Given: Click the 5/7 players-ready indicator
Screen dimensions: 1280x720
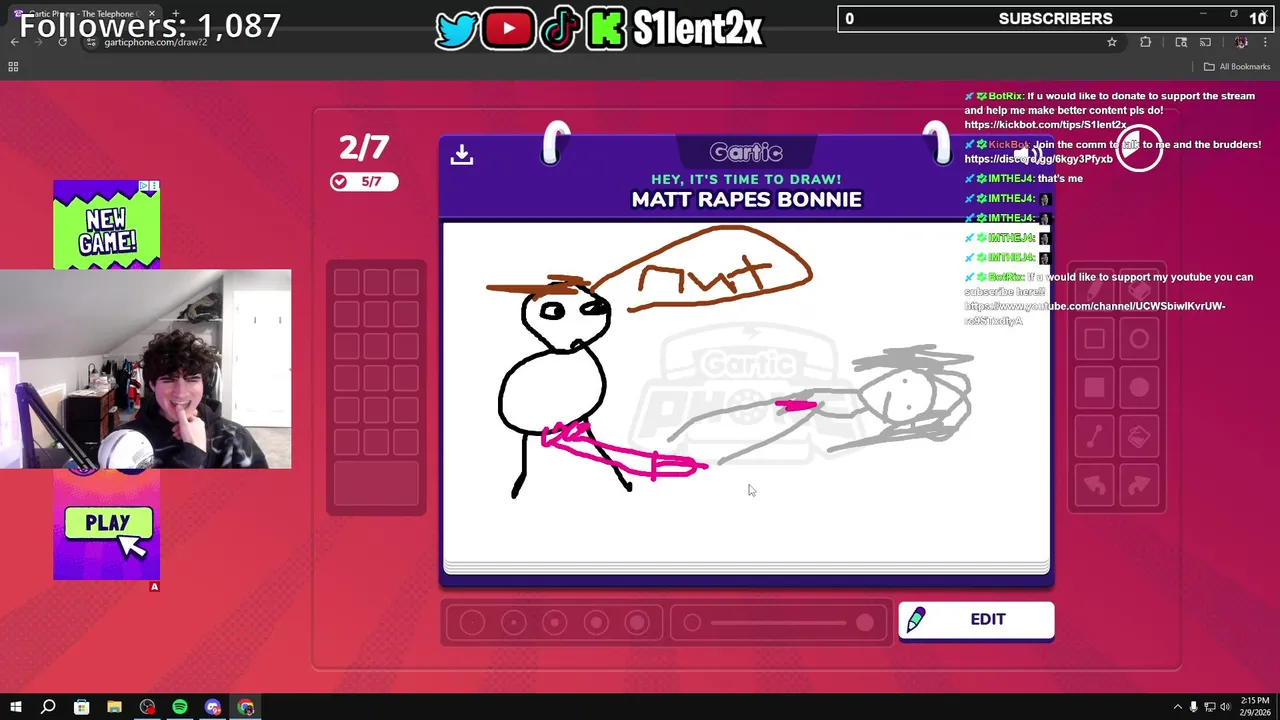Looking at the screenshot, I should pyautogui.click(x=364, y=181).
